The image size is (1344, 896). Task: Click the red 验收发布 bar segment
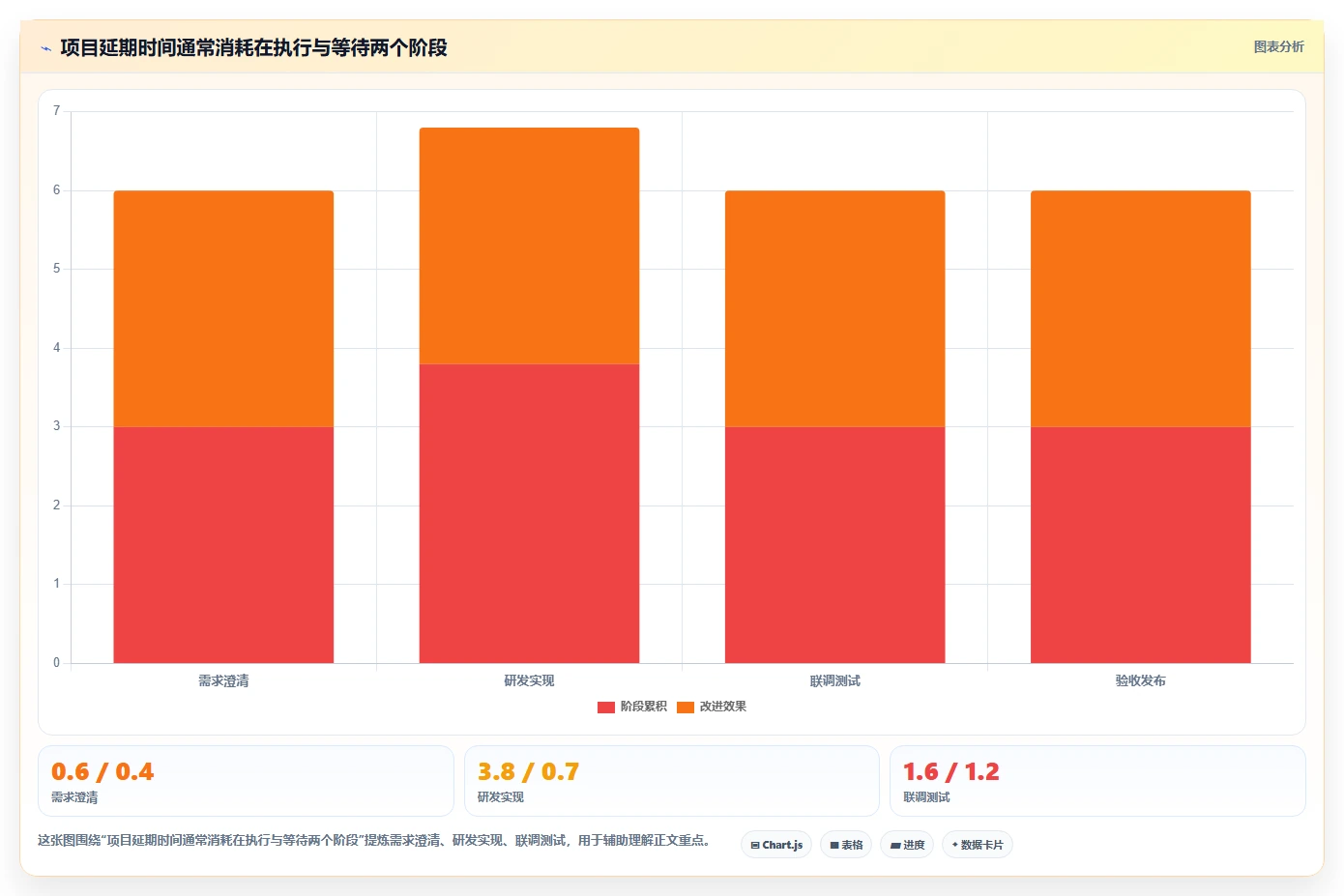pyautogui.click(x=1140, y=544)
